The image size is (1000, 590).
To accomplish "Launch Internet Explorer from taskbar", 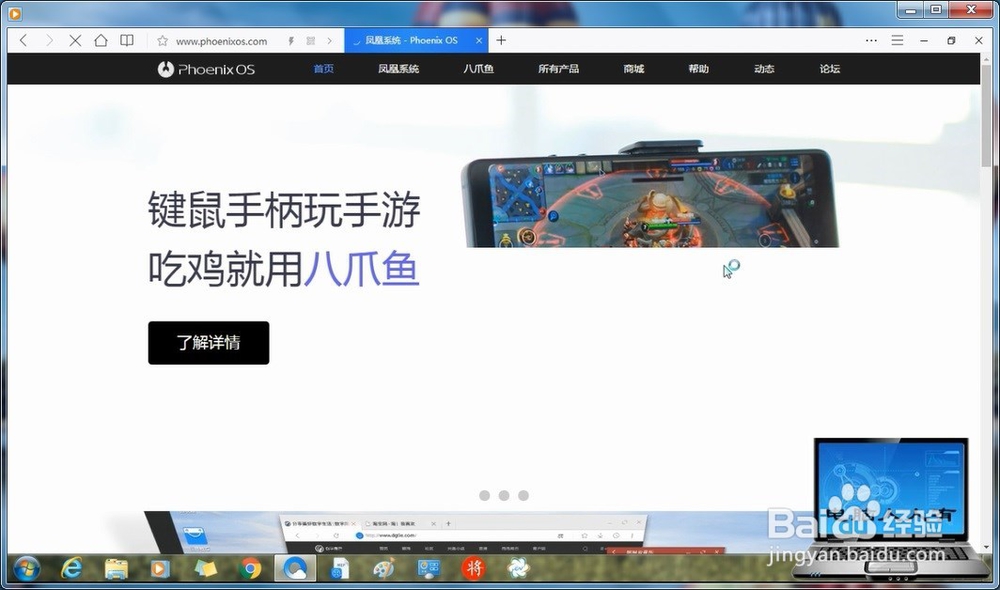I will [71, 568].
